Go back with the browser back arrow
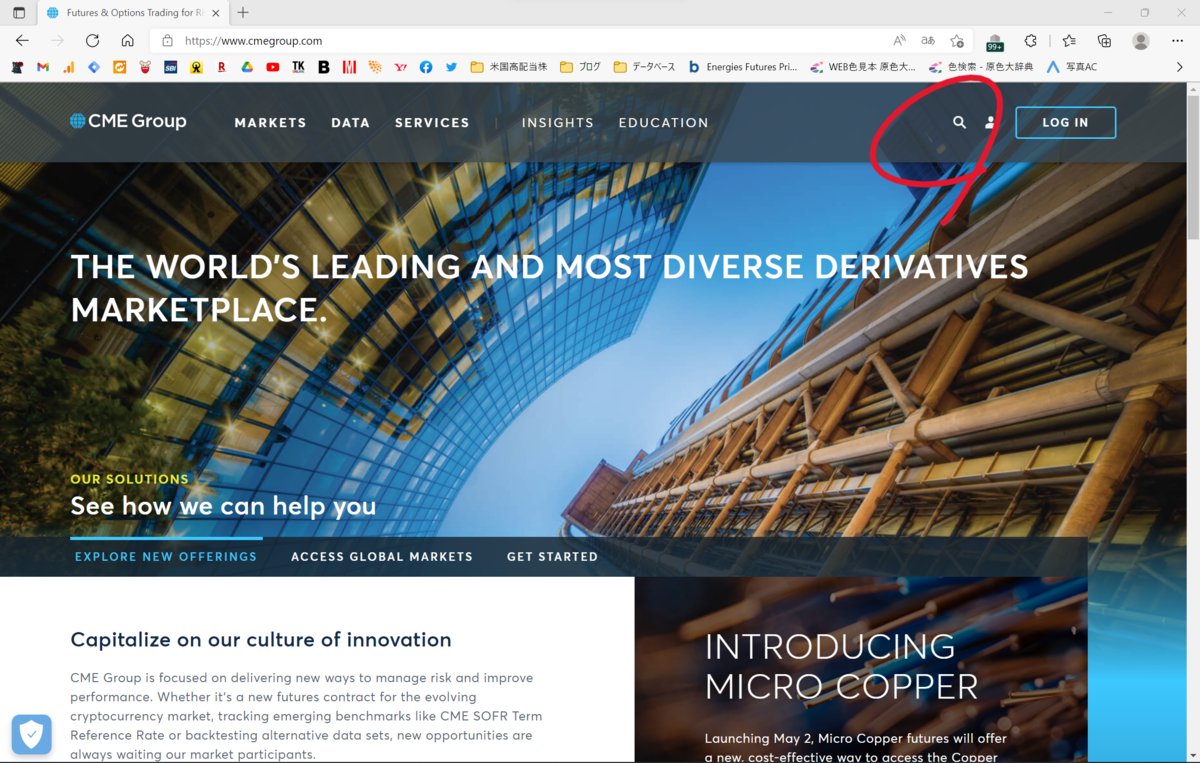Image resolution: width=1200 pixels, height=763 pixels. click(22, 41)
